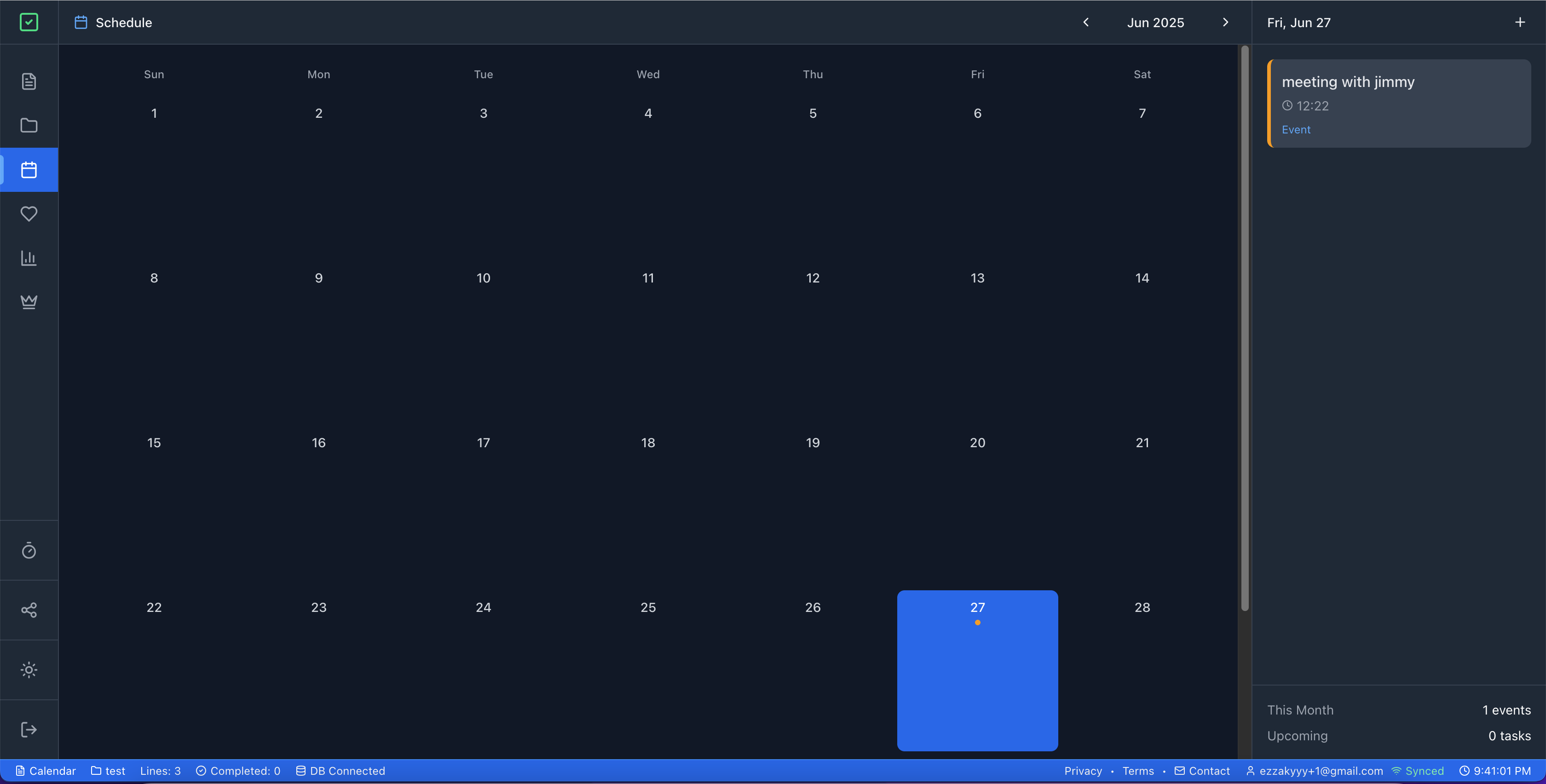This screenshot has height=784, width=1546.
Task: Select June 27 highlighted day cell
Action: point(977,670)
